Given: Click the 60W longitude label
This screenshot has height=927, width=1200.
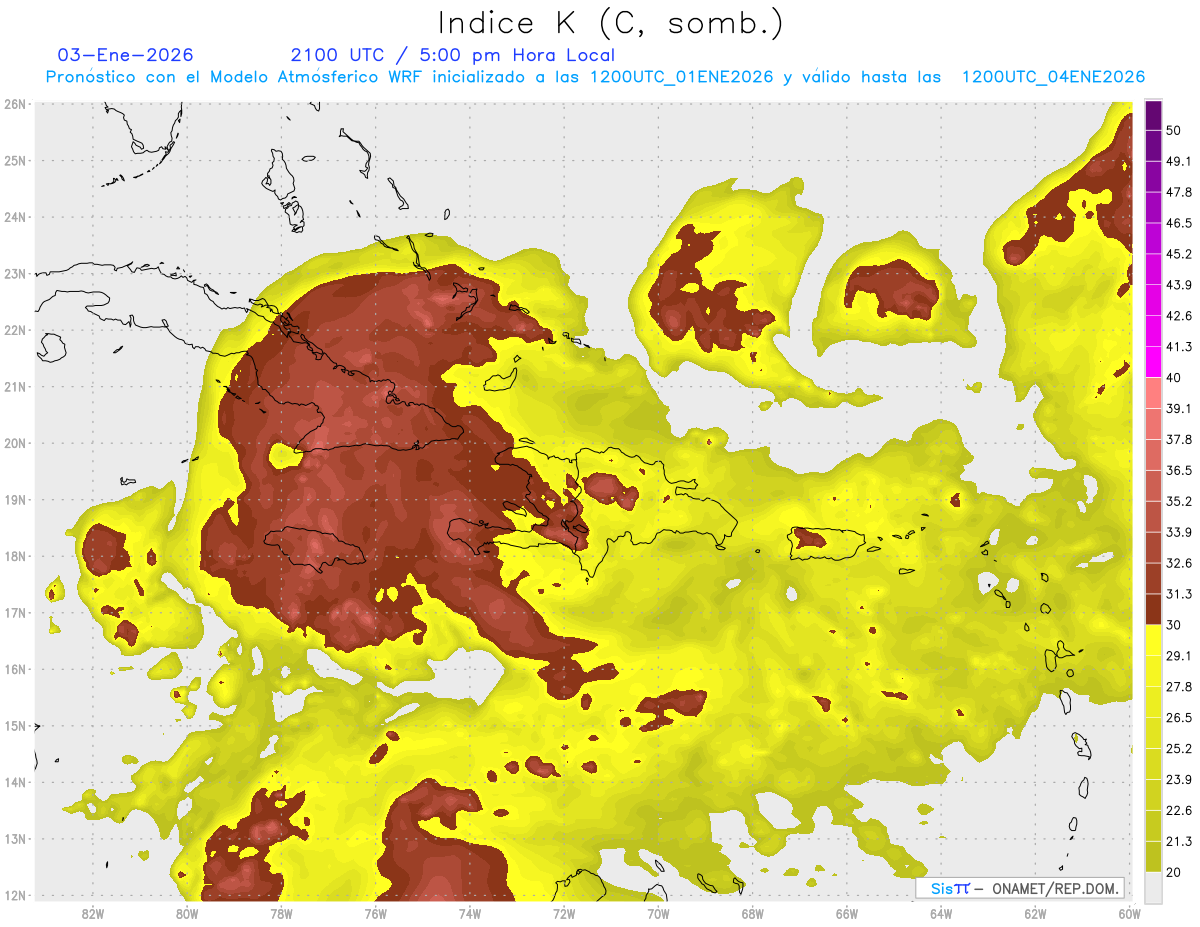Looking at the screenshot, I should tap(1129, 913).
